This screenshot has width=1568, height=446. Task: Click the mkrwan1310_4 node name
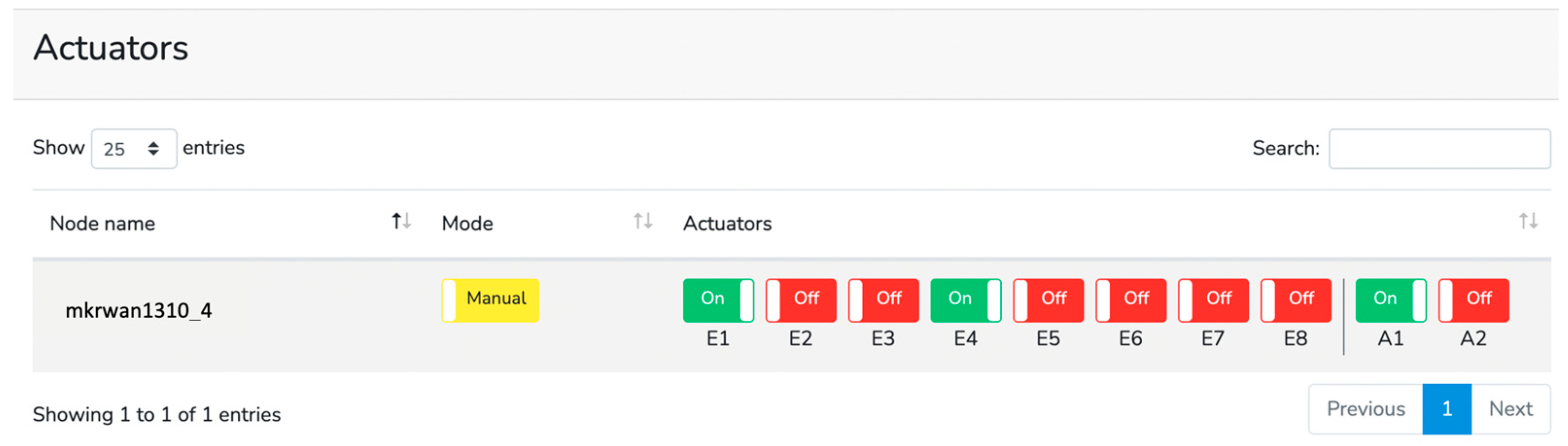point(139,311)
